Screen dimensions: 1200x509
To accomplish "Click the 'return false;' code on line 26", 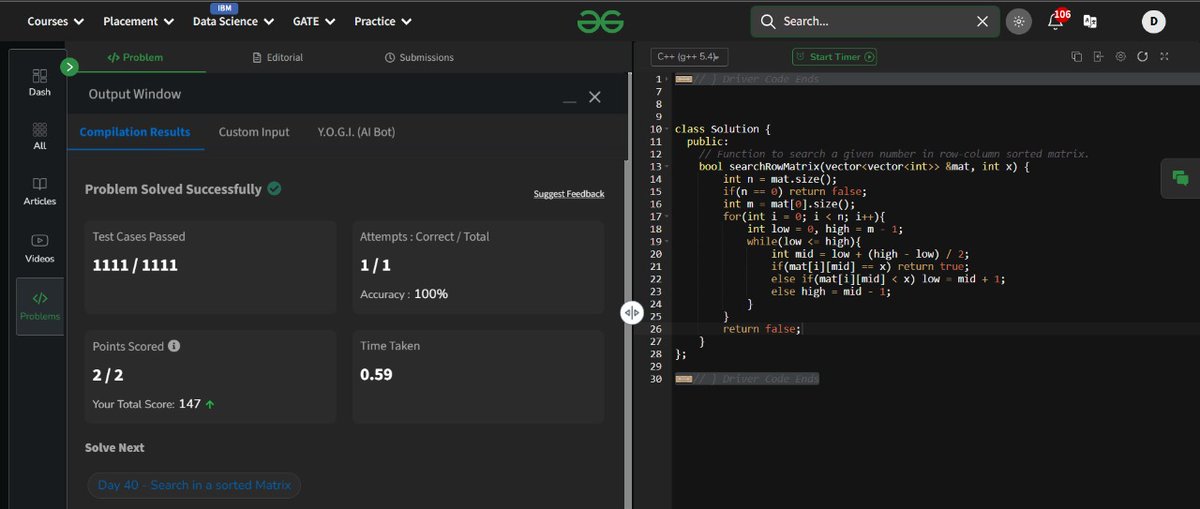I will tap(760, 329).
